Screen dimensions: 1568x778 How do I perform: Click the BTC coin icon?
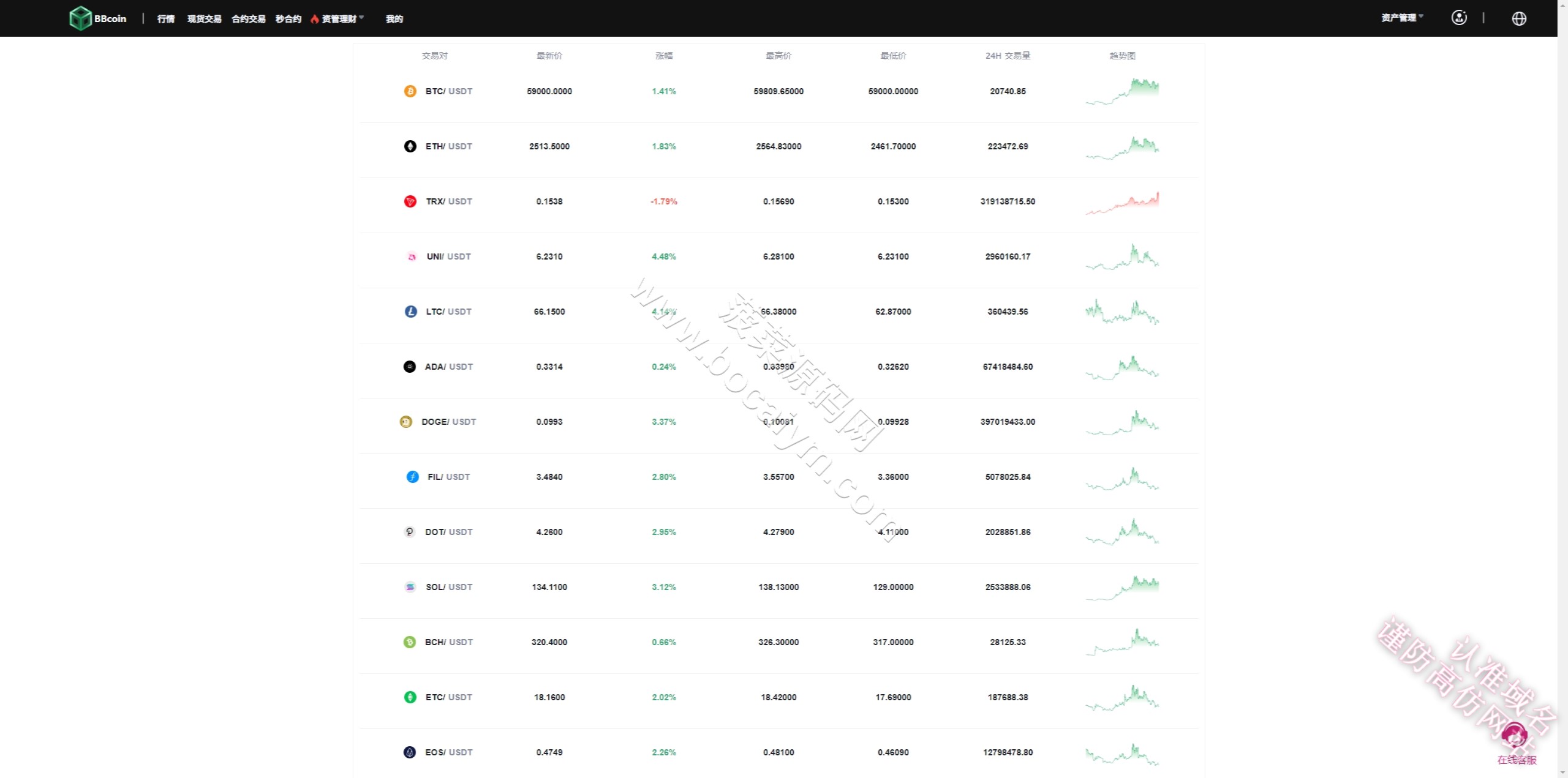410,91
